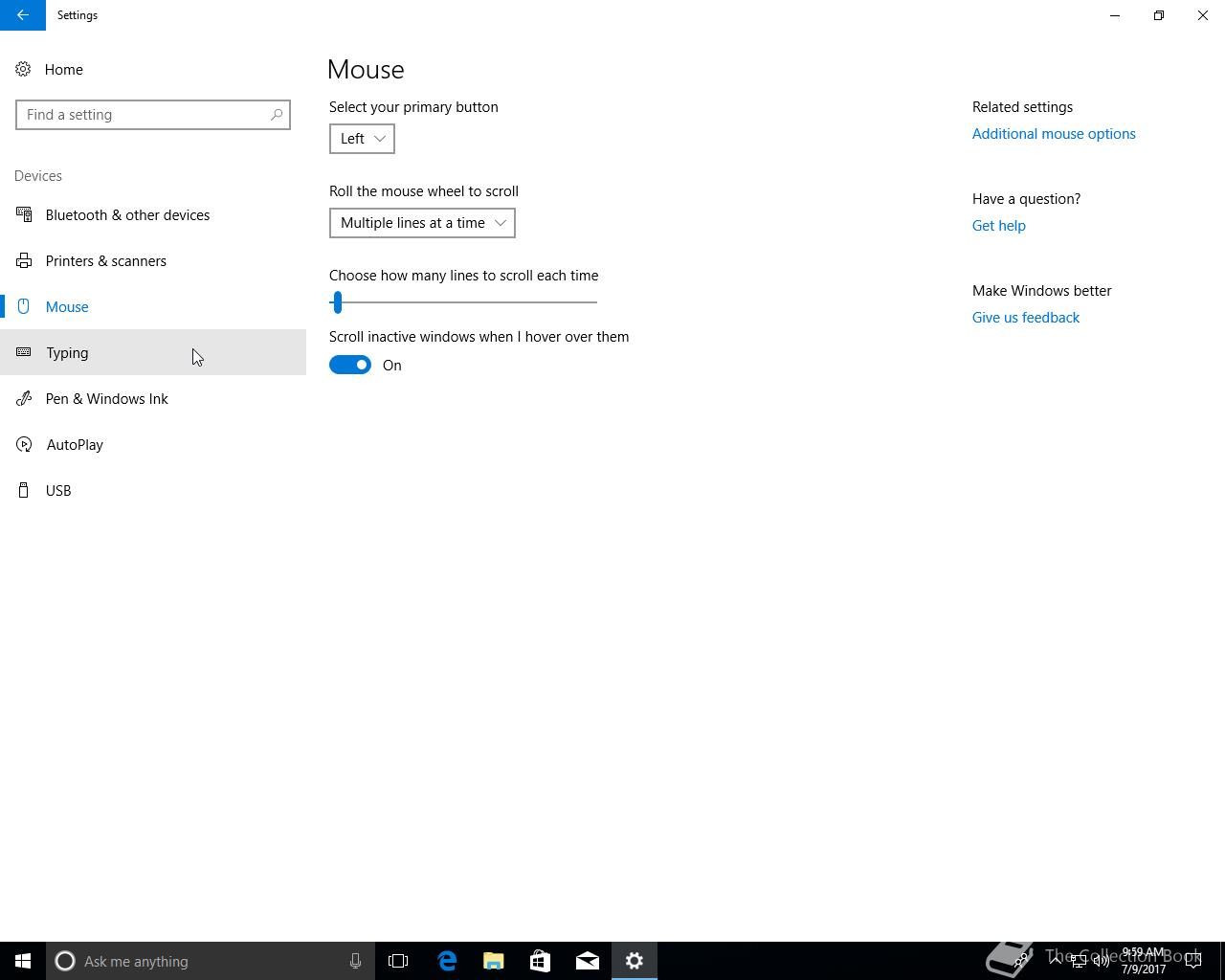The width and height of the screenshot is (1225, 980).
Task: Click the magnifier icon in search box
Action: click(277, 115)
